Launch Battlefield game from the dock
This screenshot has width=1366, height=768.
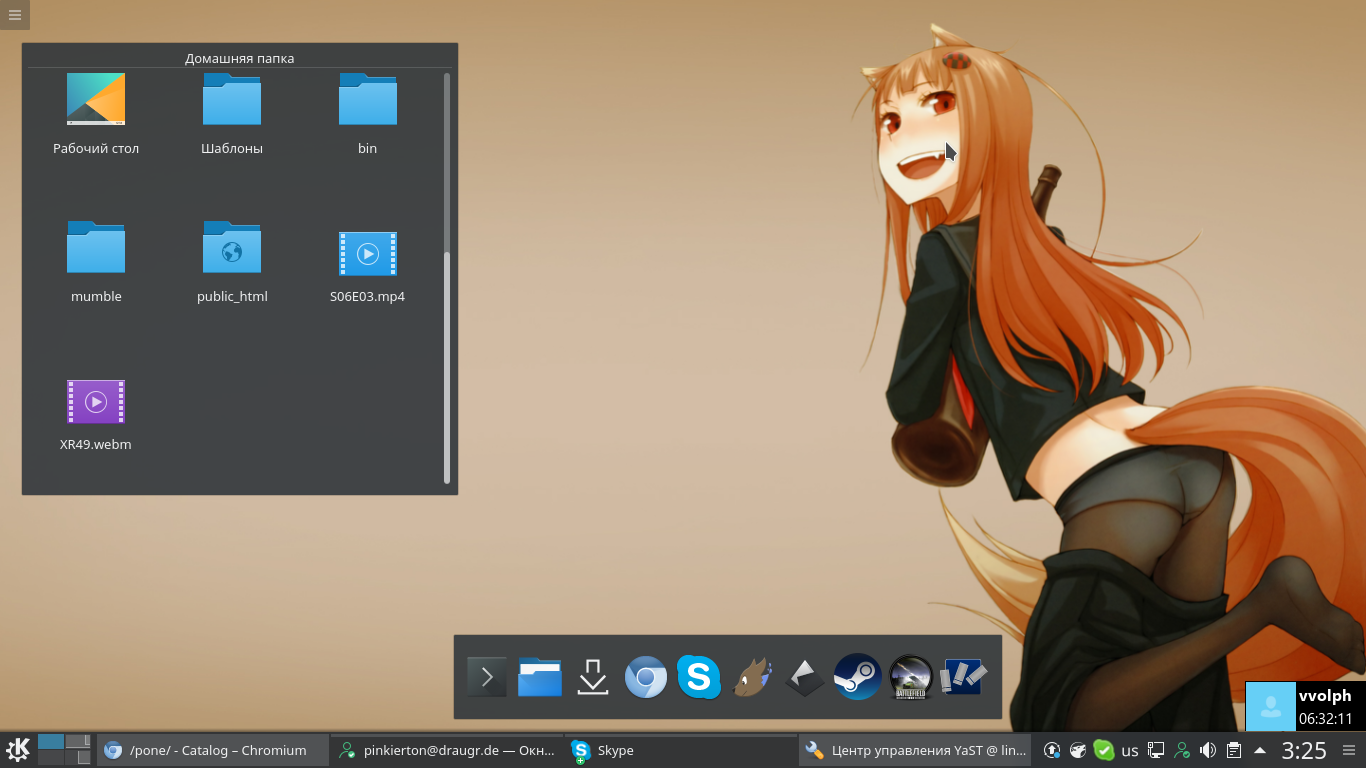tap(911, 677)
